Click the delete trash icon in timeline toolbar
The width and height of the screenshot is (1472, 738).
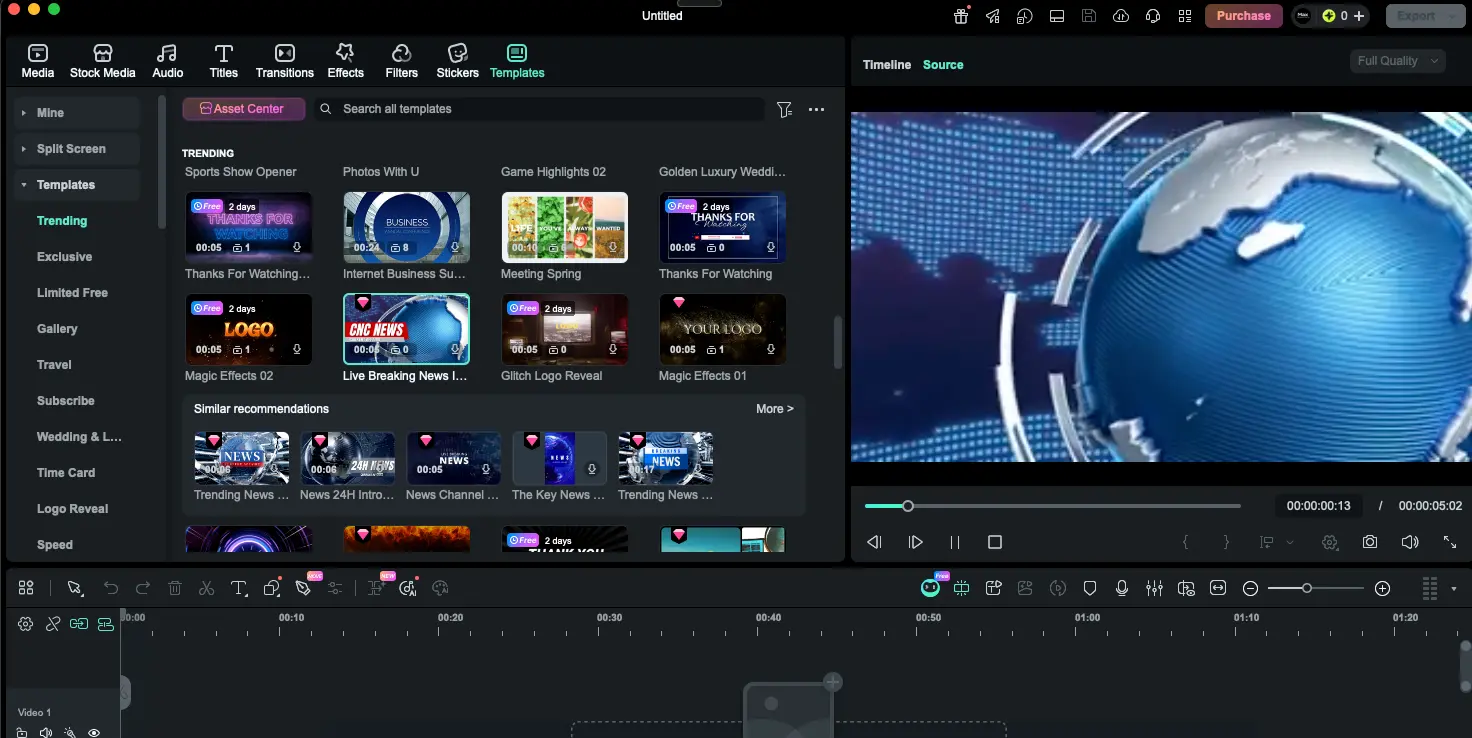pos(175,588)
